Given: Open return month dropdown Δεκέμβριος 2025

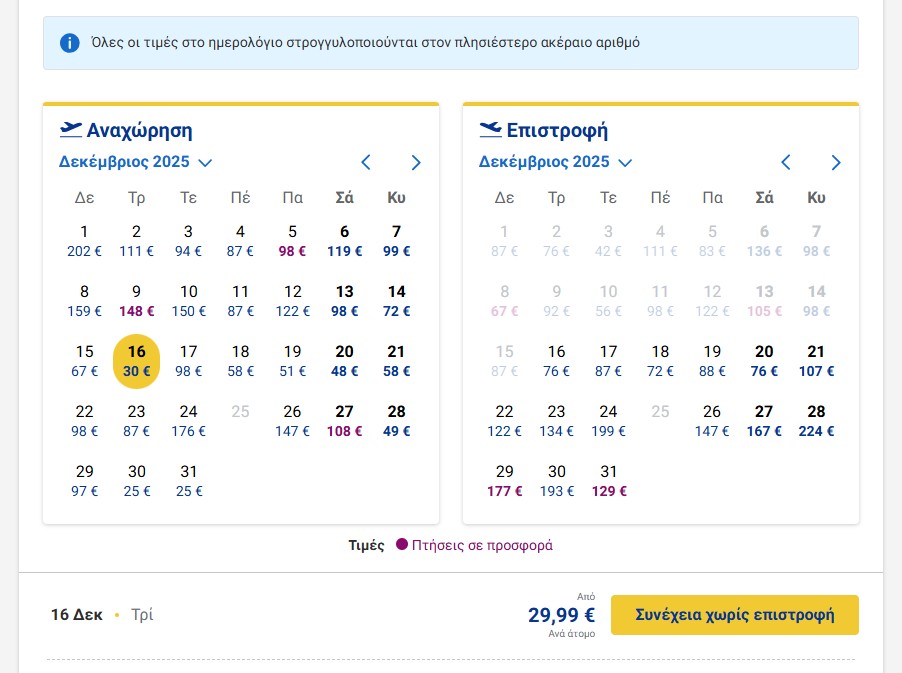Looking at the screenshot, I should (555, 162).
